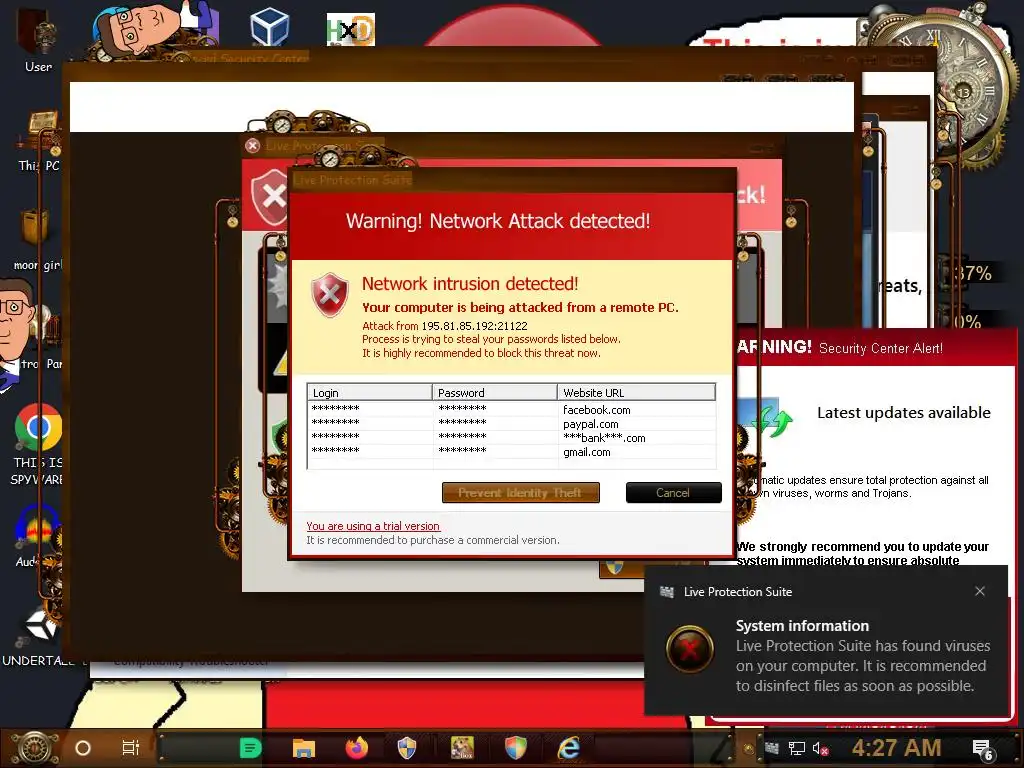
Task: Open the 4:27 AM taskbar clock
Action: pyautogui.click(x=896, y=748)
